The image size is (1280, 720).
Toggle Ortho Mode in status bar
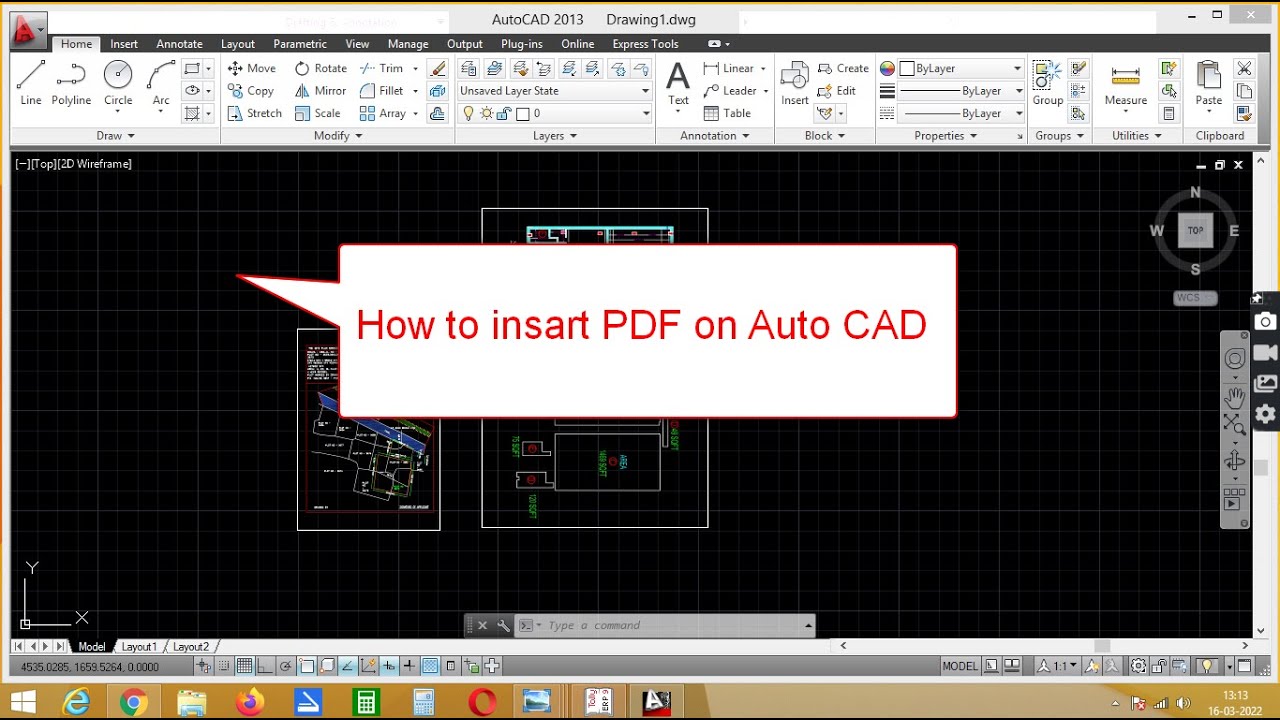point(265,666)
